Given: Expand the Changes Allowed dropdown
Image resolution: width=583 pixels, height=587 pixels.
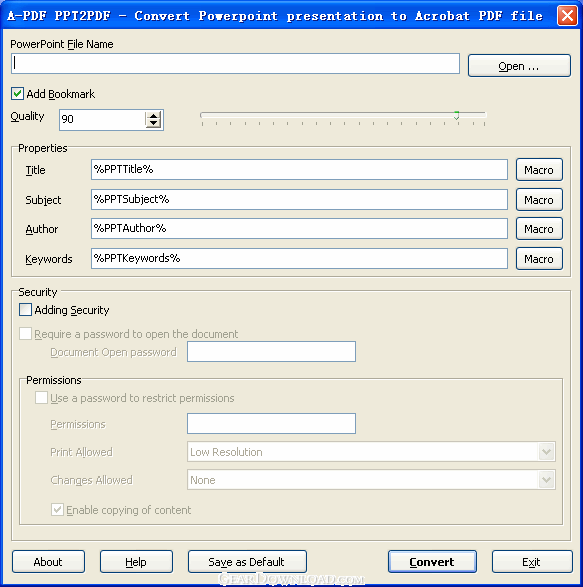Looking at the screenshot, I should (546, 480).
